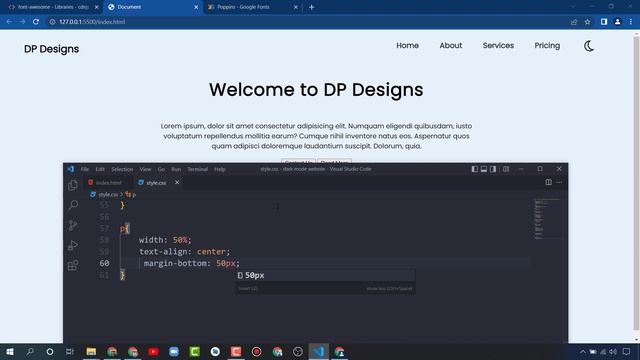Open Chrome profile menu
The image size is (640, 360).
618,22
